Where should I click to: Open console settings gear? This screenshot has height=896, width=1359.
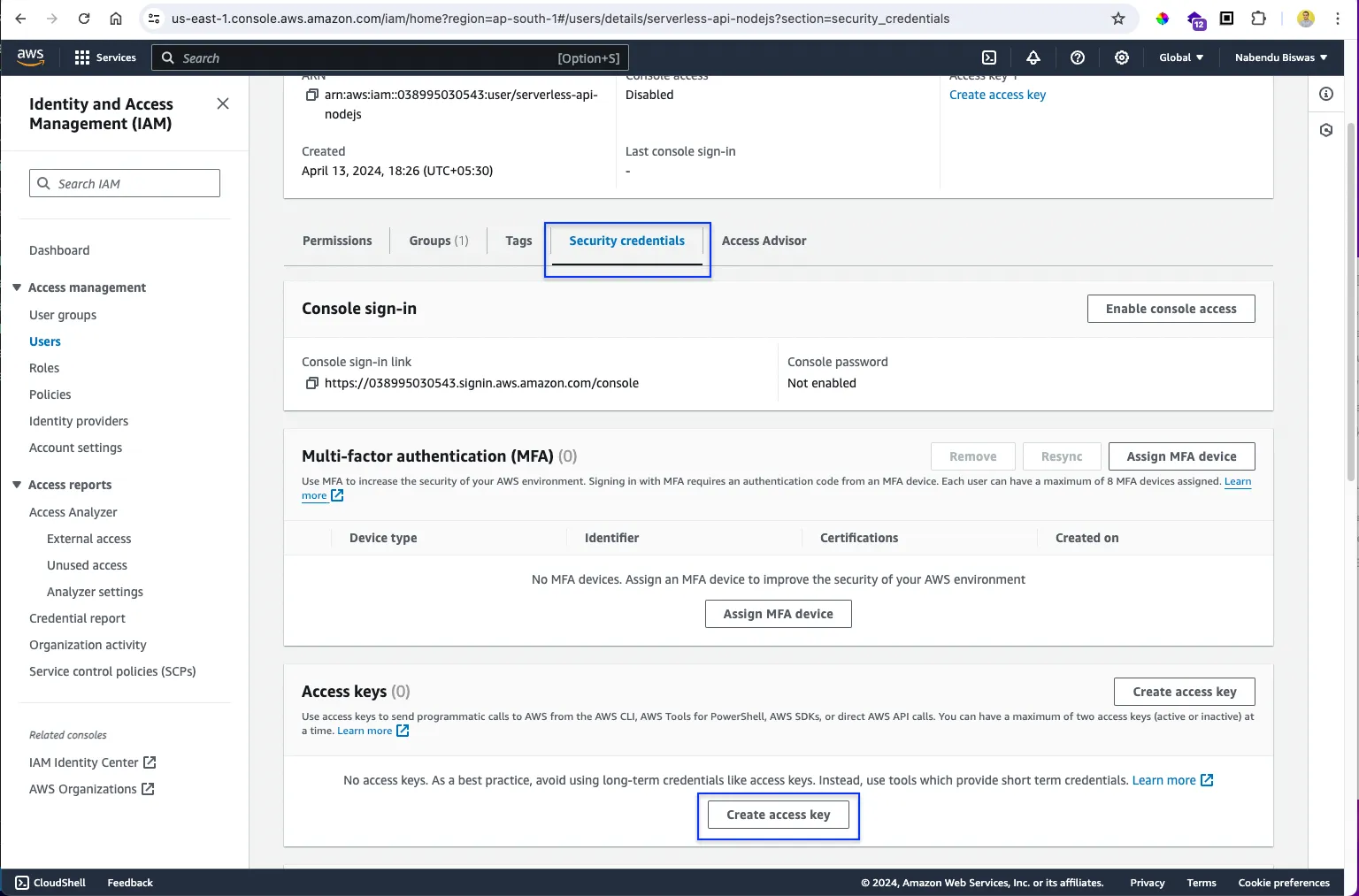(1122, 57)
